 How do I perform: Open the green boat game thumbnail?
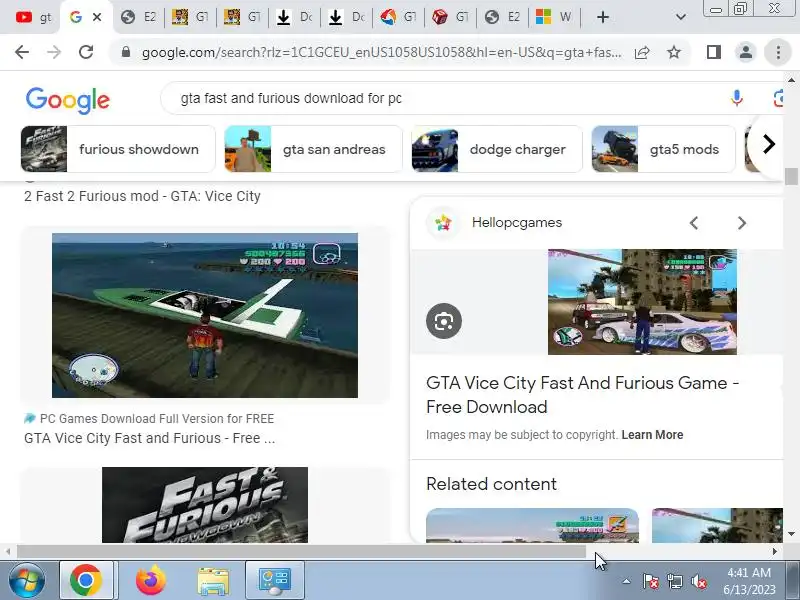pyautogui.click(x=205, y=315)
